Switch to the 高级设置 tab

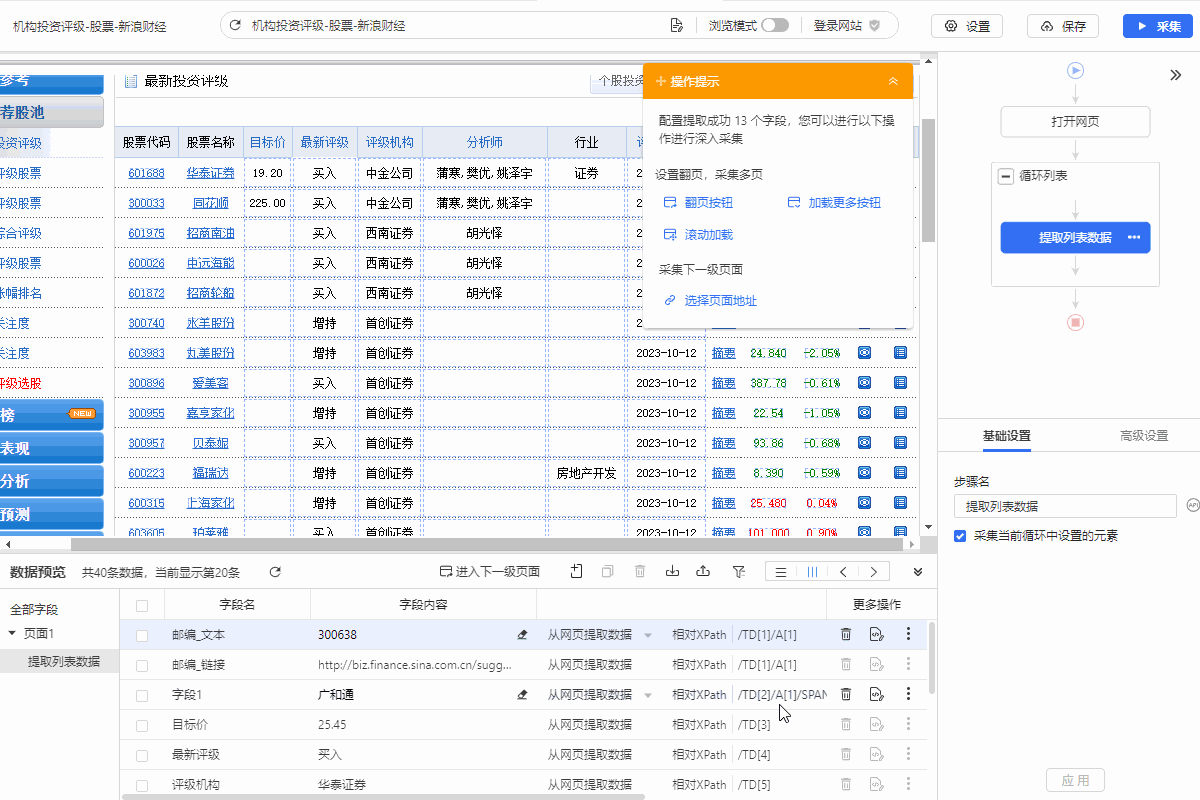(1144, 436)
